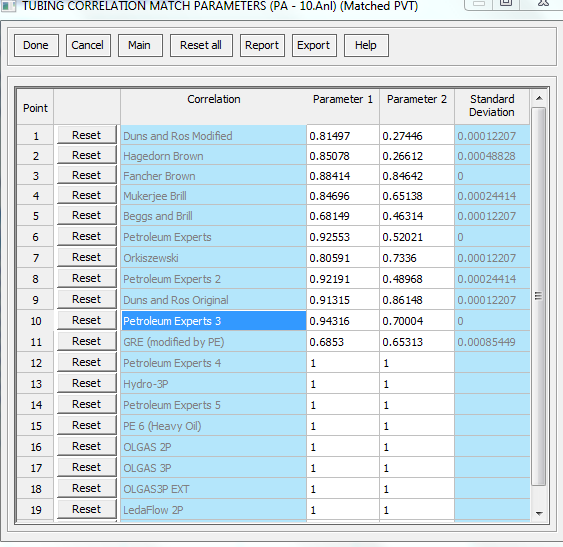Reset the OLGAS3P EXT row
The width and height of the screenshot is (563, 547).
tap(87, 488)
